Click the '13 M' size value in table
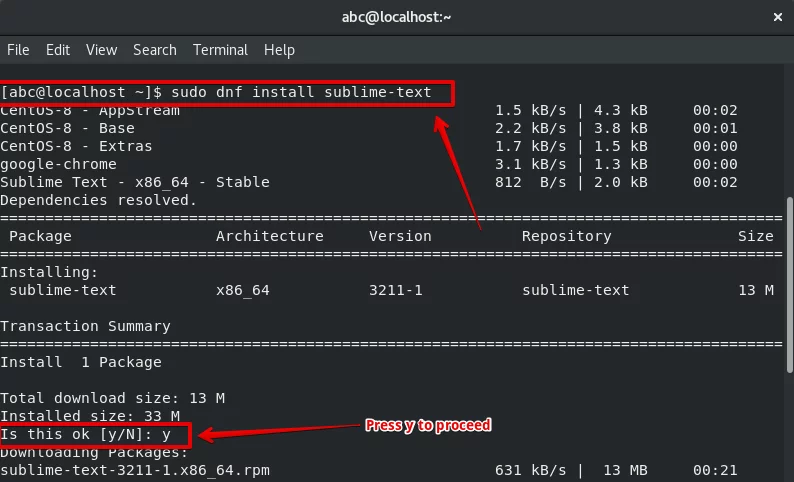This screenshot has height=482, width=794. click(x=756, y=291)
